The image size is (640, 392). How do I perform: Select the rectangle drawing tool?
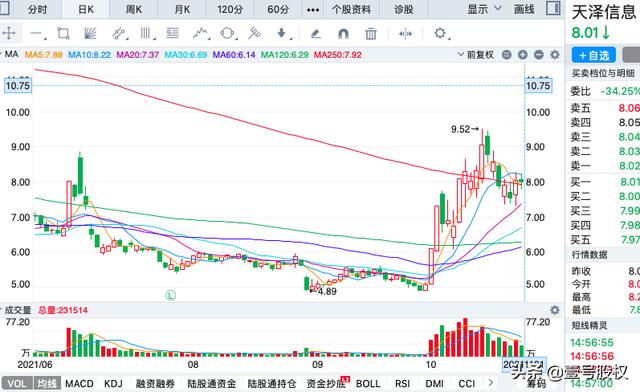63,33
